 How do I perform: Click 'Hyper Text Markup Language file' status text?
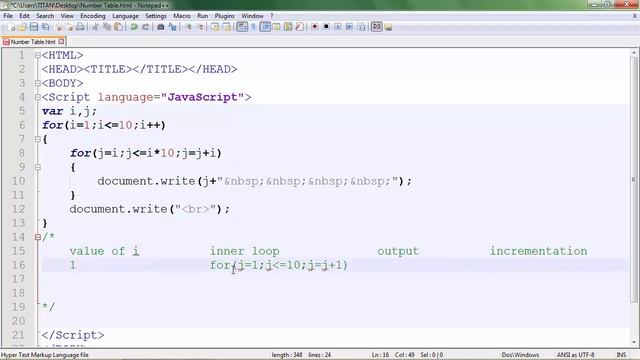[45, 355]
